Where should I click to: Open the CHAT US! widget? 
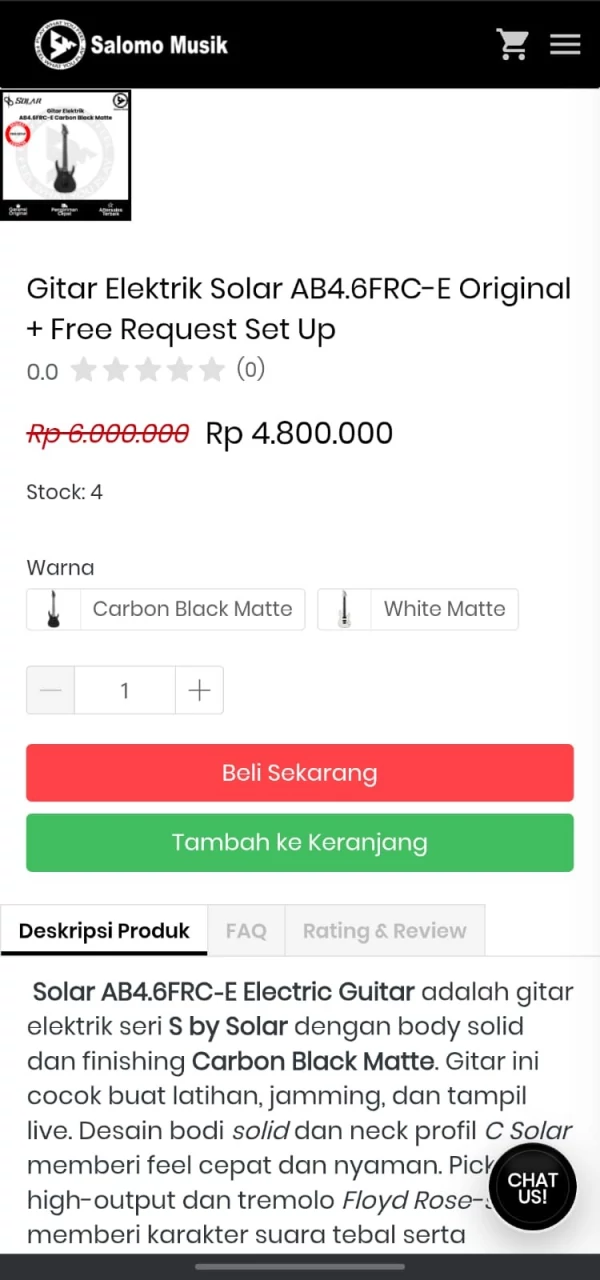[532, 1186]
